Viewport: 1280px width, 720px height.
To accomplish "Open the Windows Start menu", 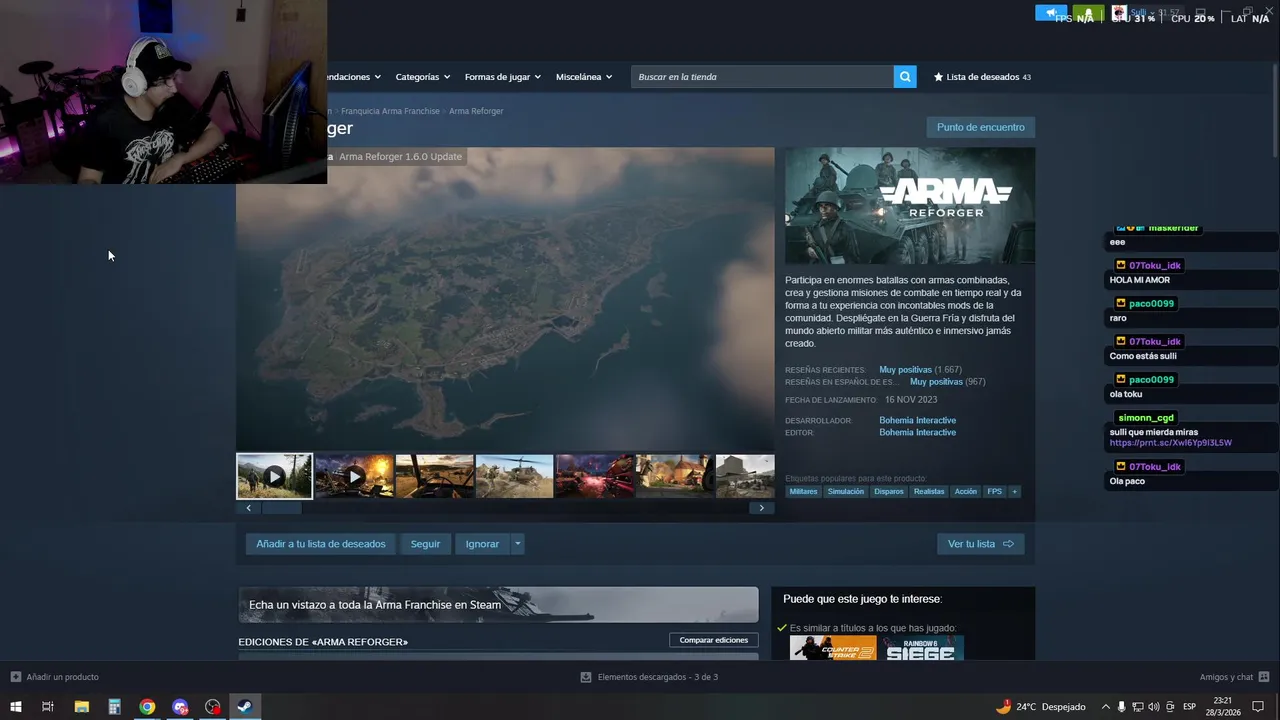I will 15,707.
